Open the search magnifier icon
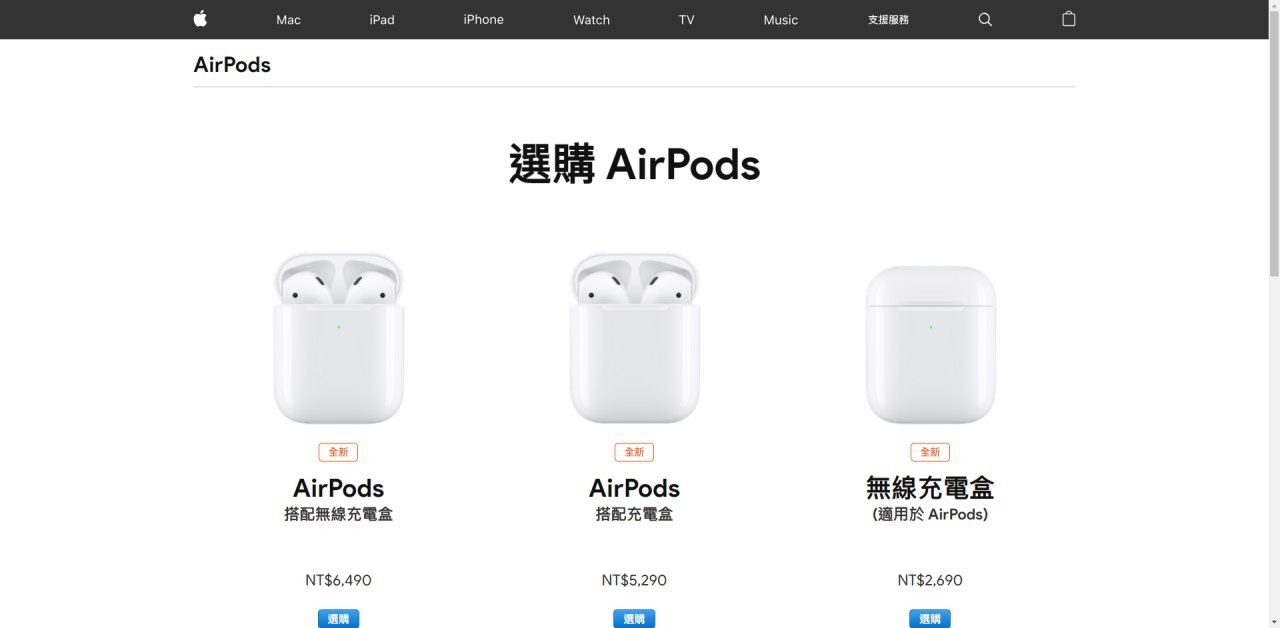This screenshot has height=628, width=1280. tap(985, 19)
